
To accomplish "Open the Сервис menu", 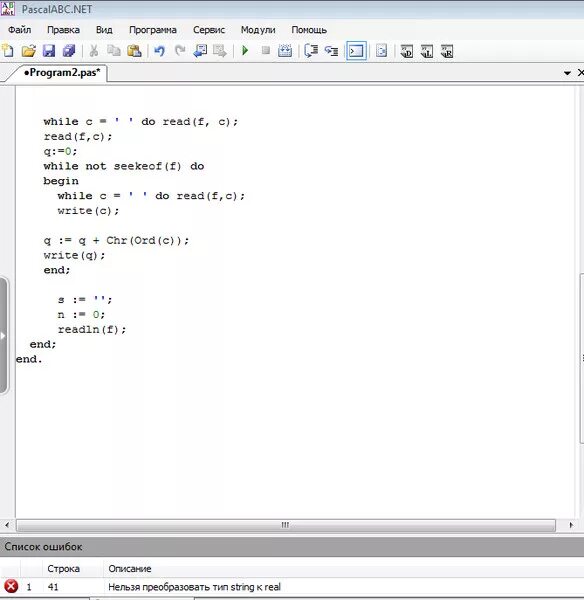I will [x=209, y=30].
